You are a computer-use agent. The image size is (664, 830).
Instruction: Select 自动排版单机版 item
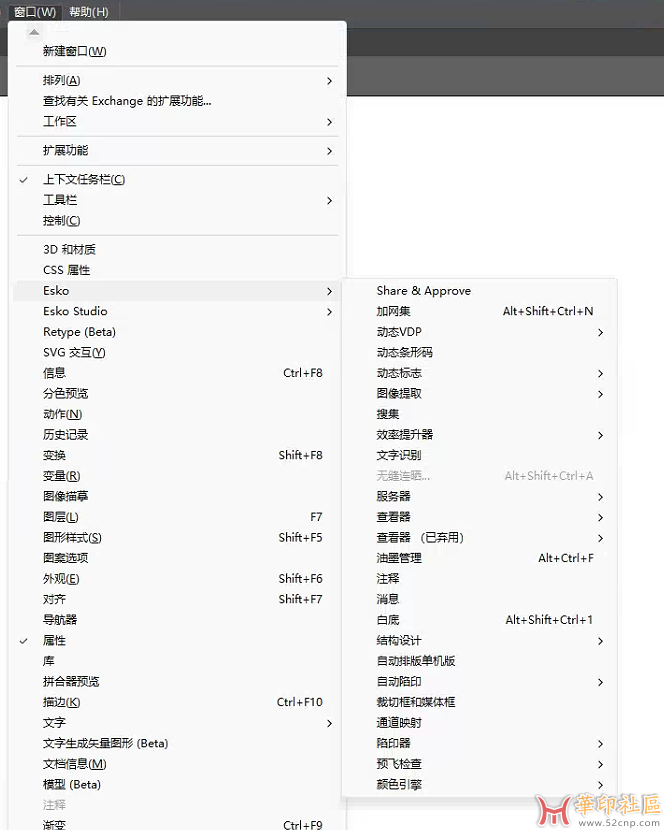(479, 661)
